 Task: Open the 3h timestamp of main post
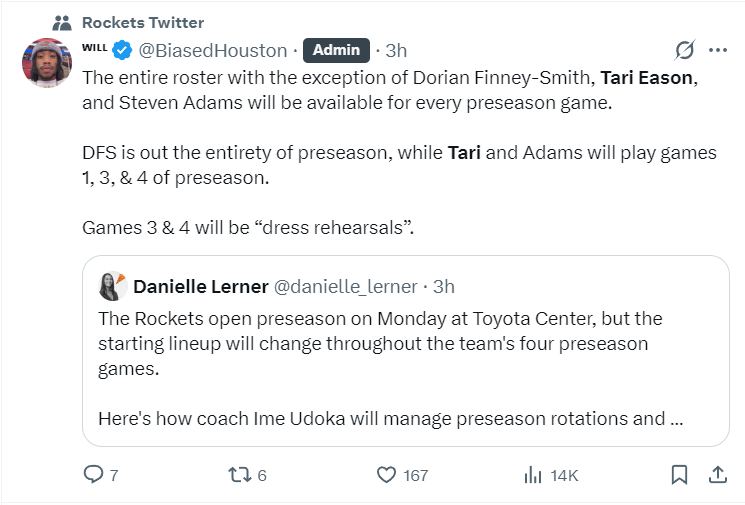click(396, 50)
